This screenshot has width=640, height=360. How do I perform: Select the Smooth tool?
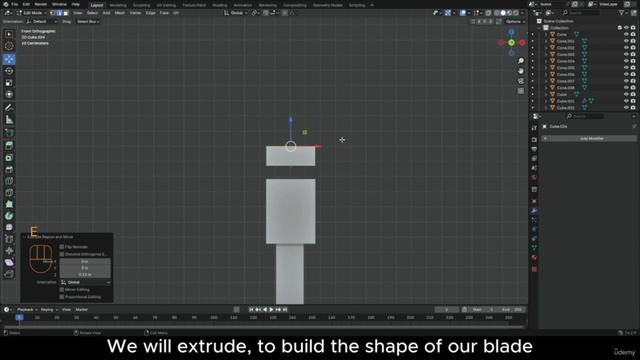(x=9, y=227)
